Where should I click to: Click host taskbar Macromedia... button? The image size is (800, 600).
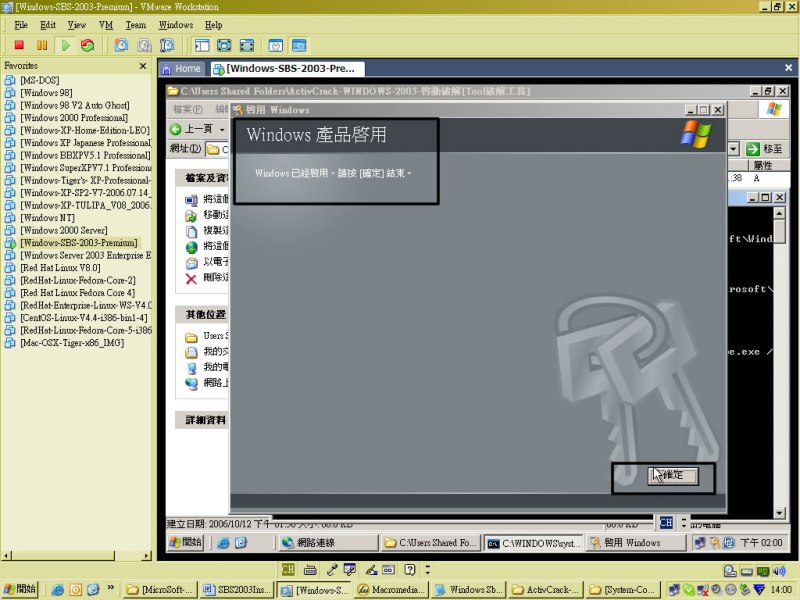(391, 590)
